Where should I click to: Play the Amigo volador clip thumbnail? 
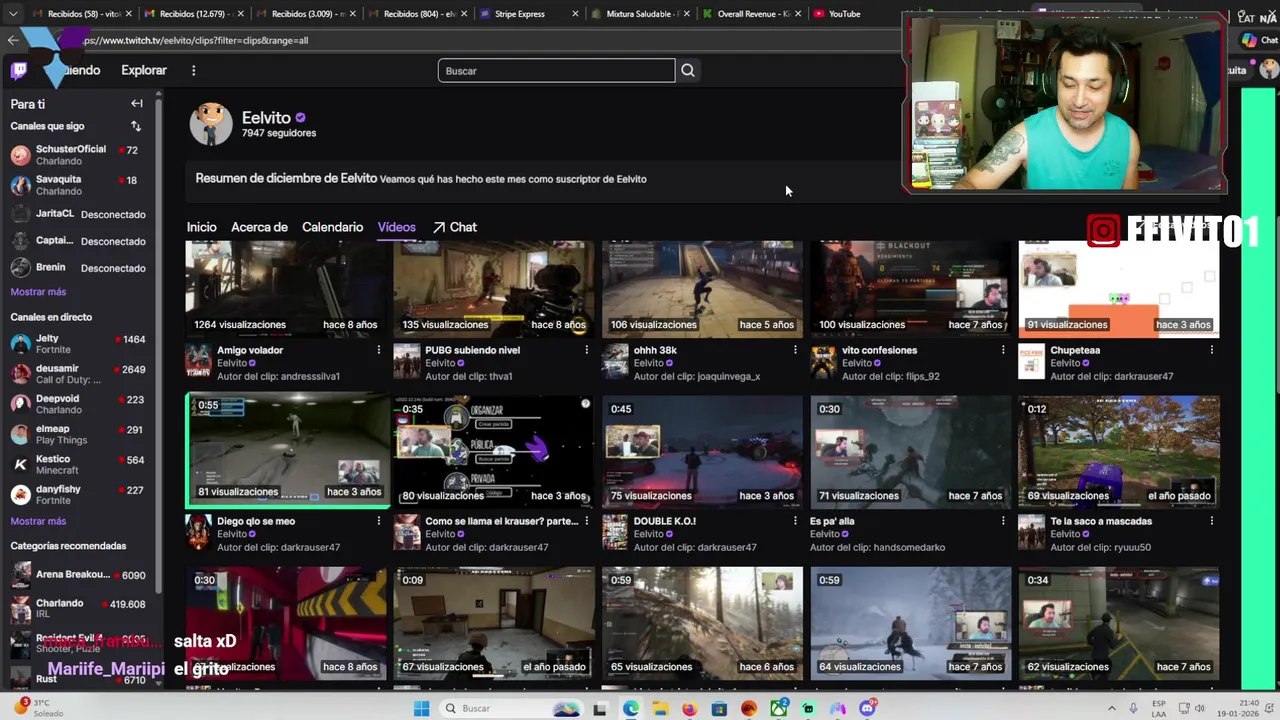[x=286, y=287]
